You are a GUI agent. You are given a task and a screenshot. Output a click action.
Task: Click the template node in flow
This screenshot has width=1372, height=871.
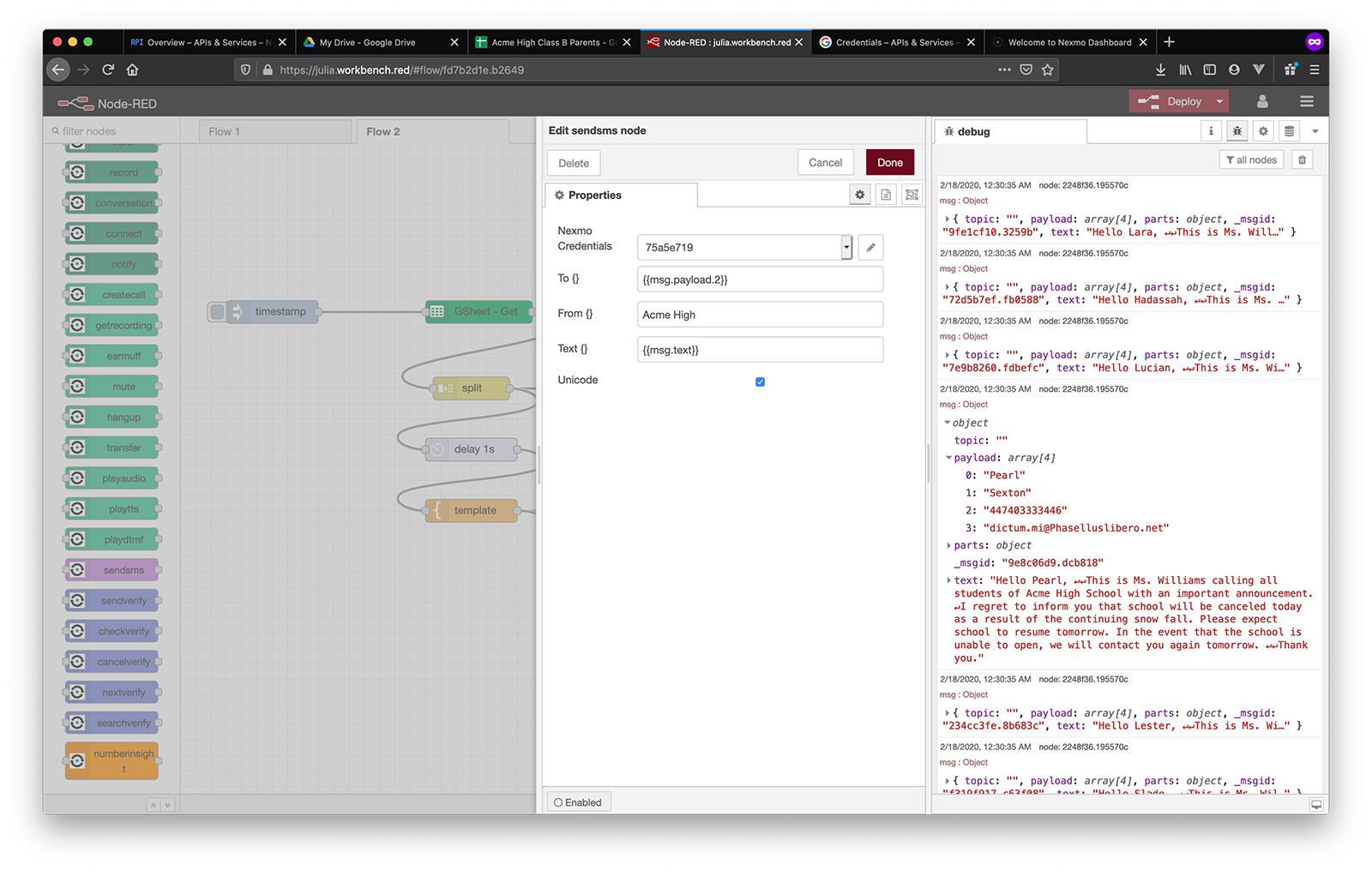click(x=472, y=510)
